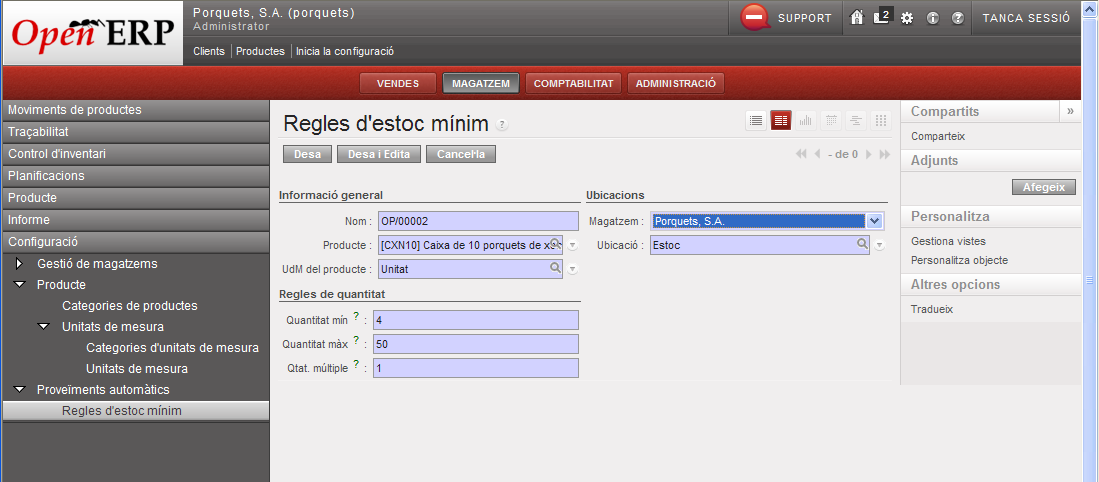Switch to list view icon
Image resolution: width=1099 pixels, height=482 pixels.
pos(757,120)
